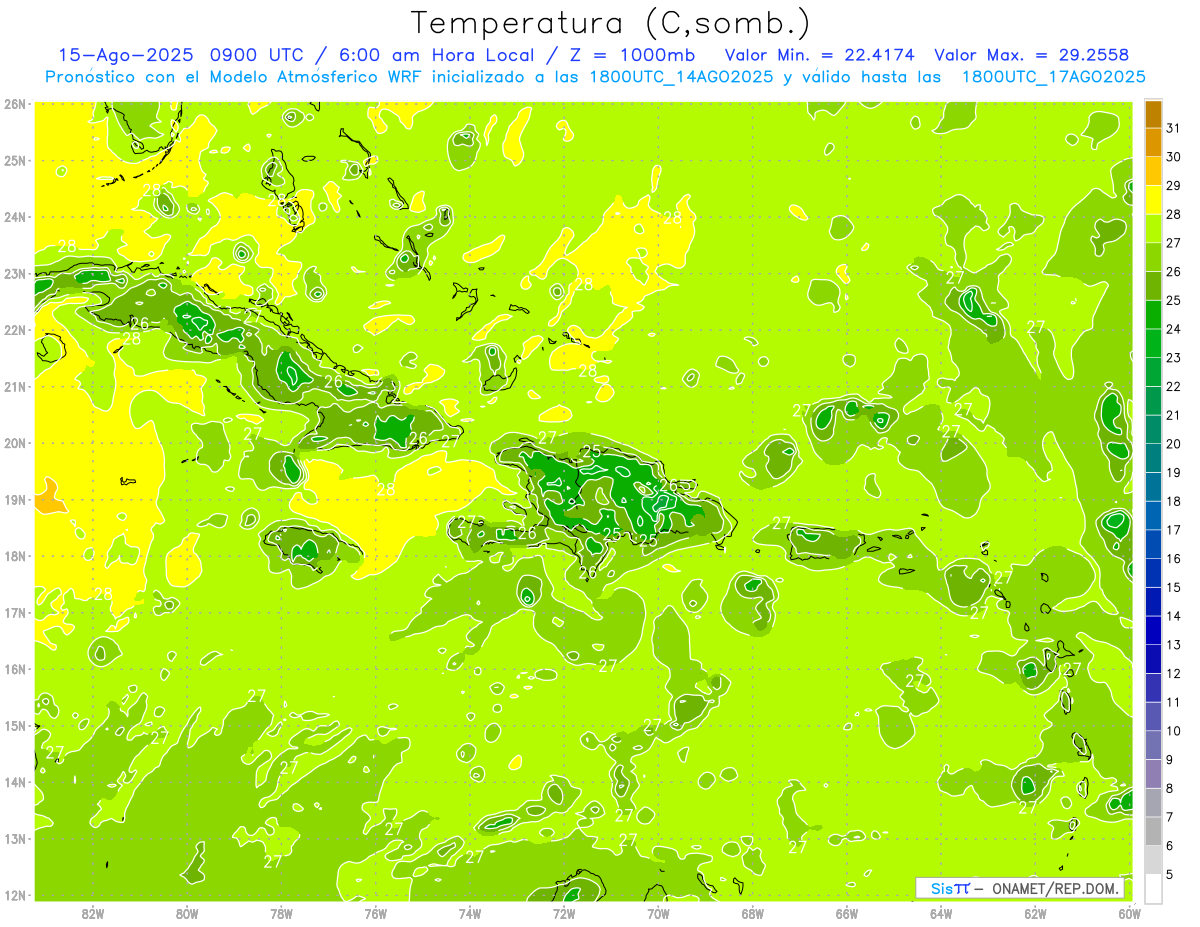Click the latitude axis label "18N"
The height and width of the screenshot is (927, 1200).
pos(14,556)
